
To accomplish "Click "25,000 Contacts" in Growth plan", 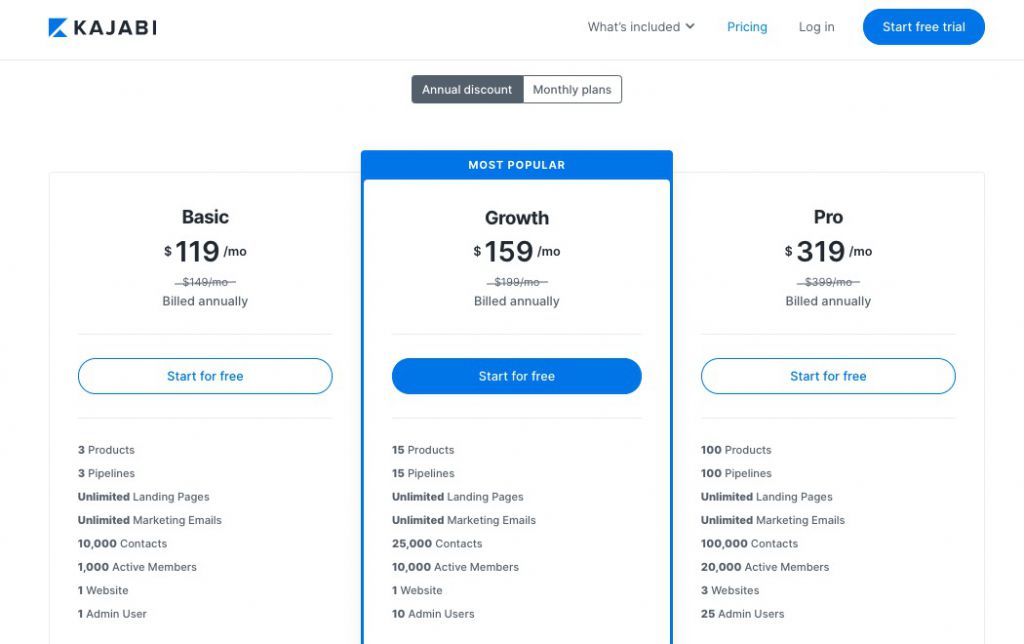I will [437, 543].
